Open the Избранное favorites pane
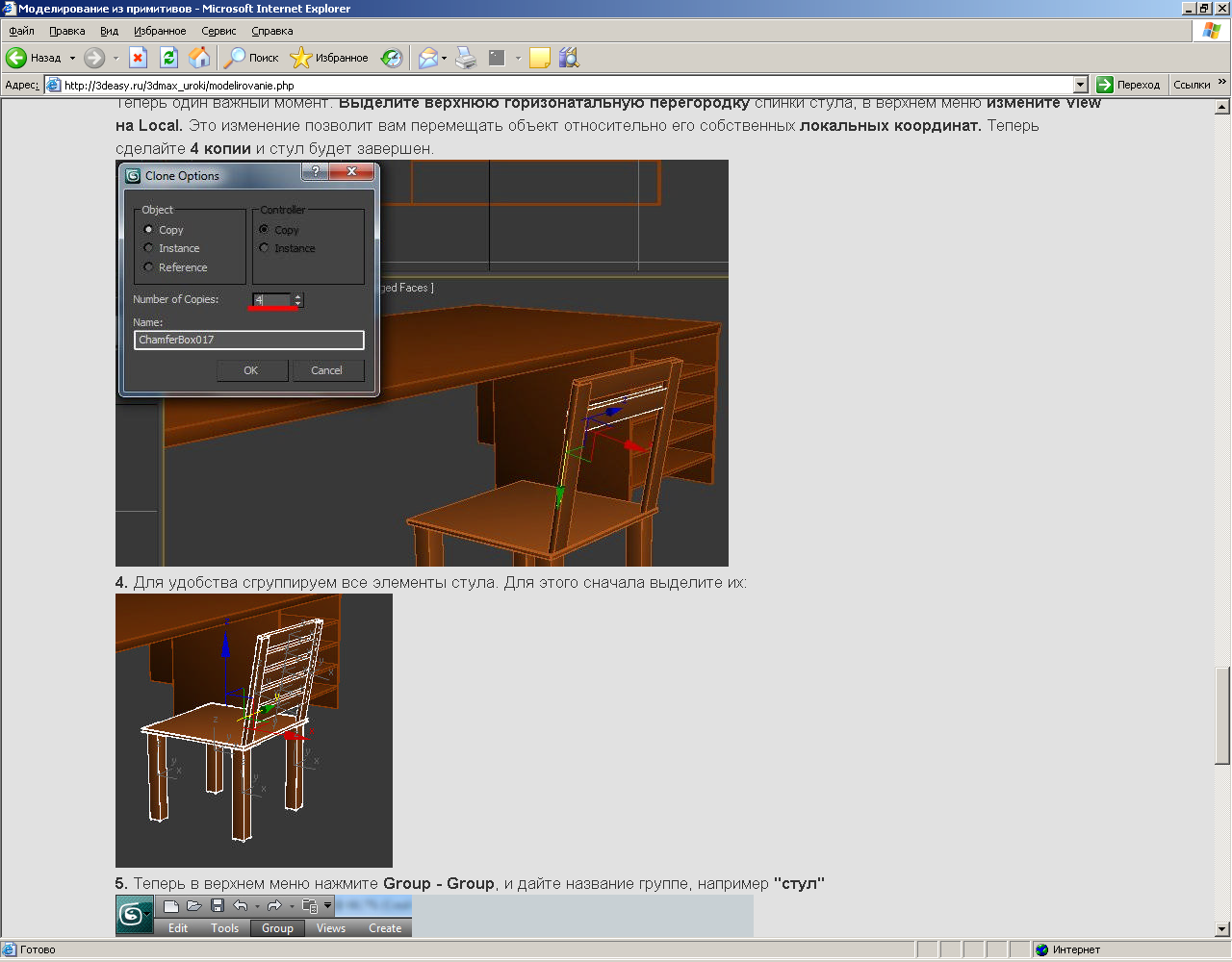The height and width of the screenshot is (962, 1232). pyautogui.click(x=329, y=58)
